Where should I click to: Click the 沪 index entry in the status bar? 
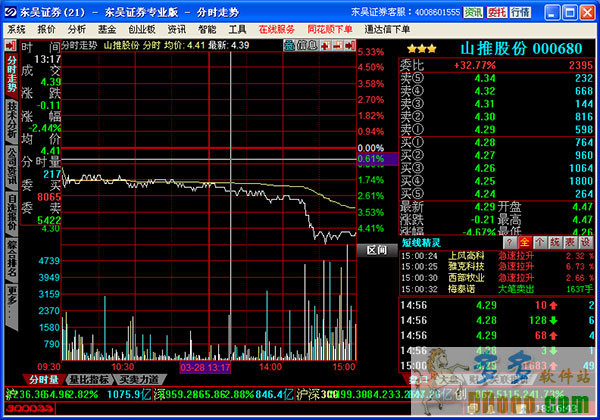(x=78, y=394)
